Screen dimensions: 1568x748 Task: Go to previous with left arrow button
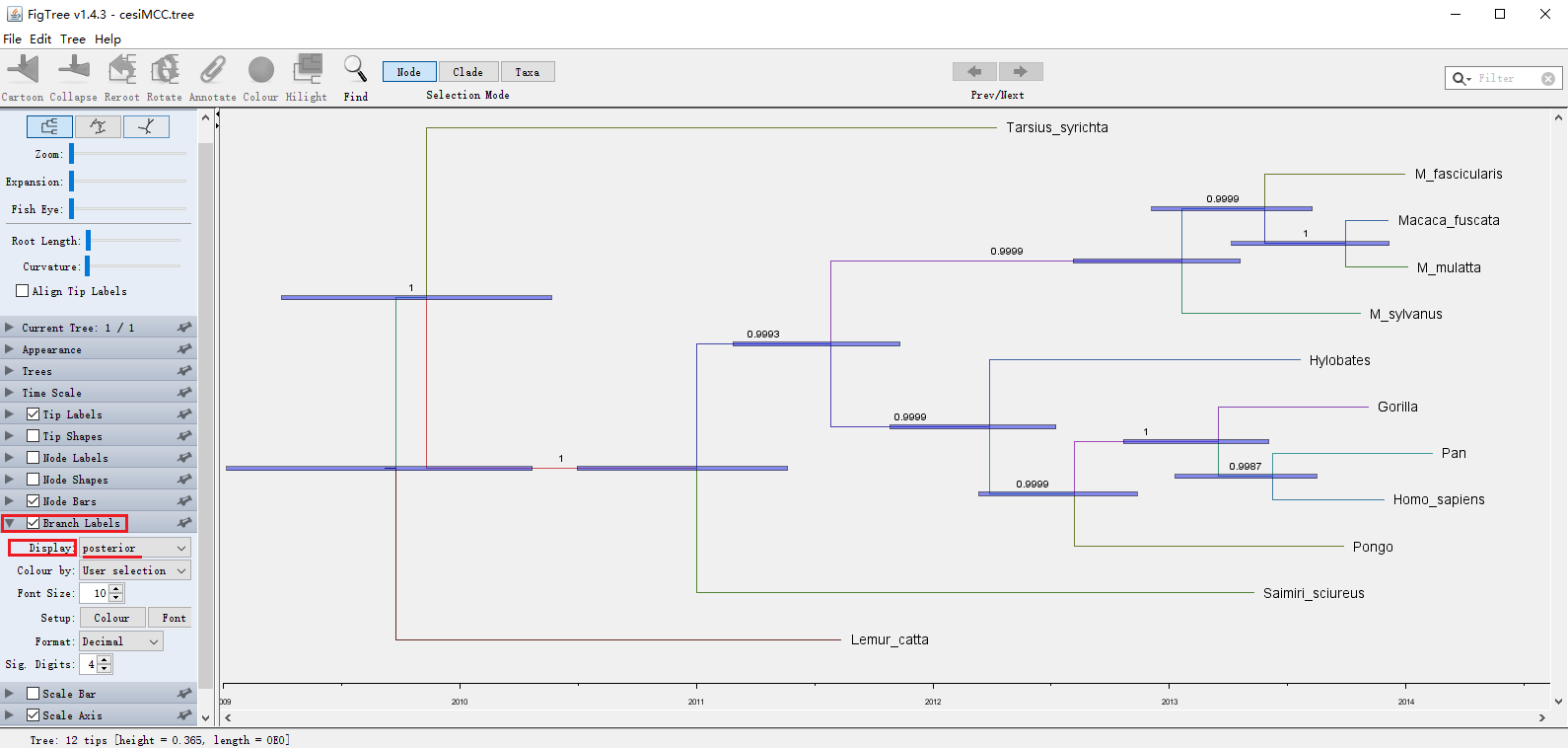[974, 71]
